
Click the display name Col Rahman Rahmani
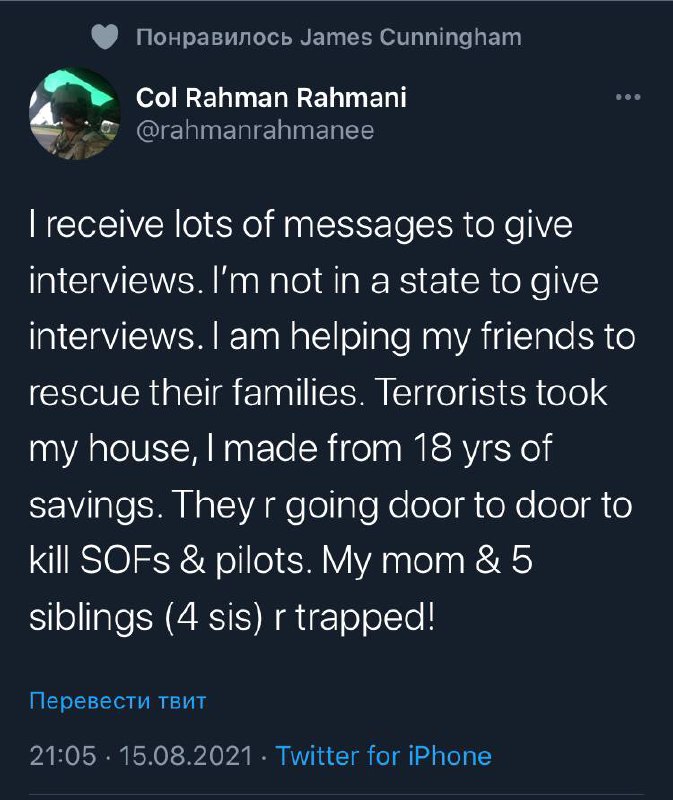[x=271, y=98]
